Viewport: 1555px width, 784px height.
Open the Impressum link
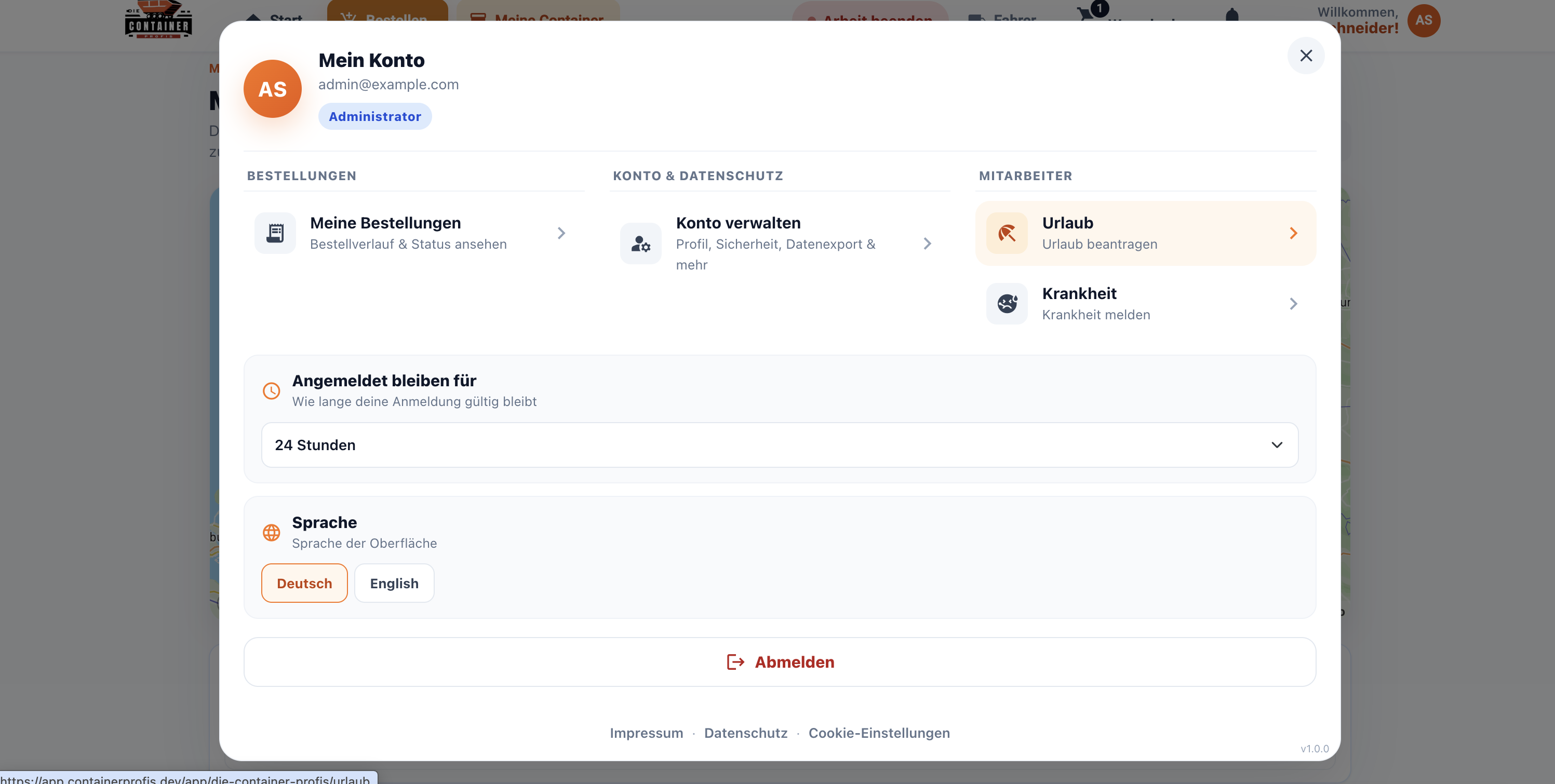[646, 733]
